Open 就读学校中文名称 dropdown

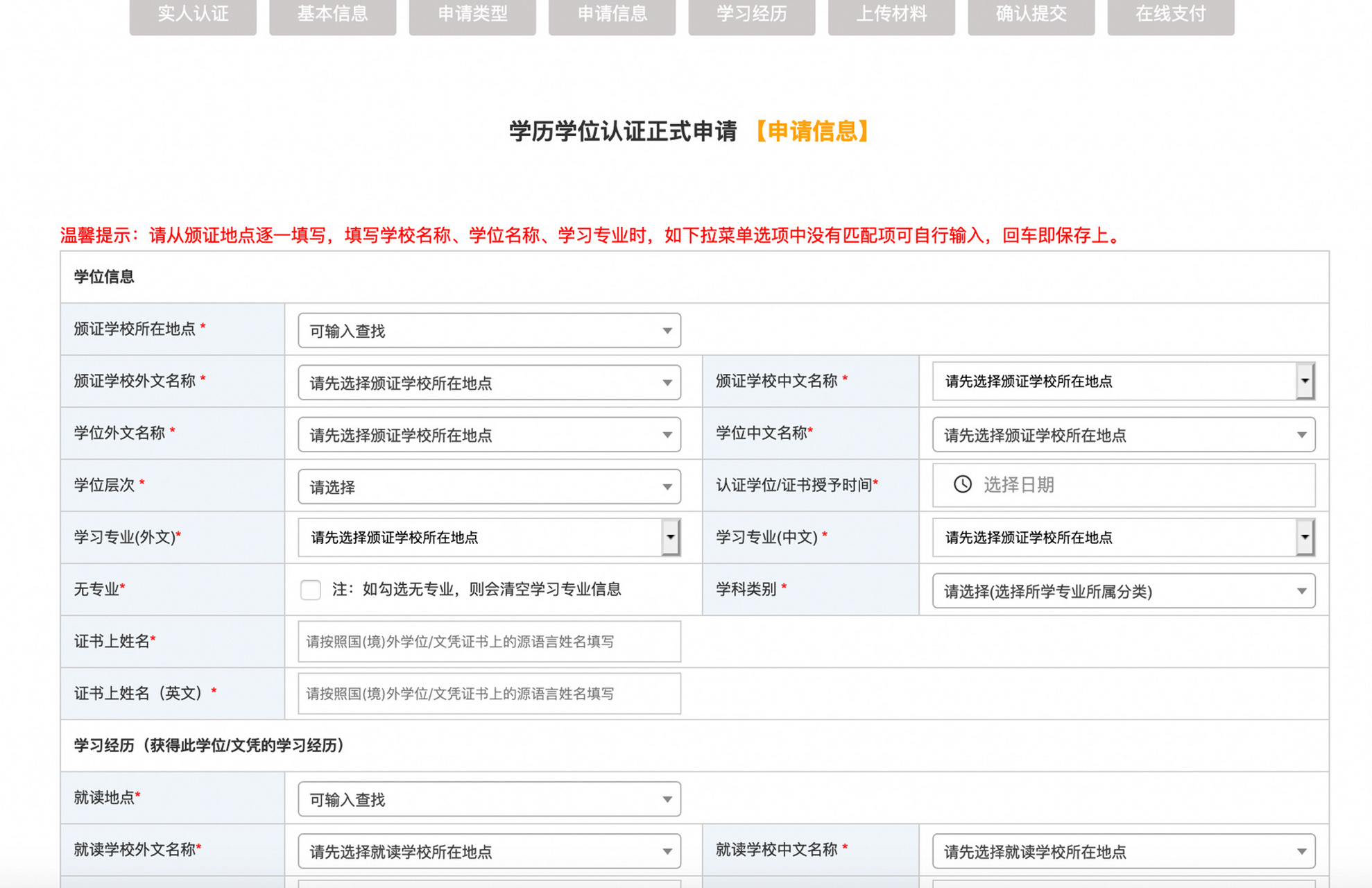coord(1124,851)
